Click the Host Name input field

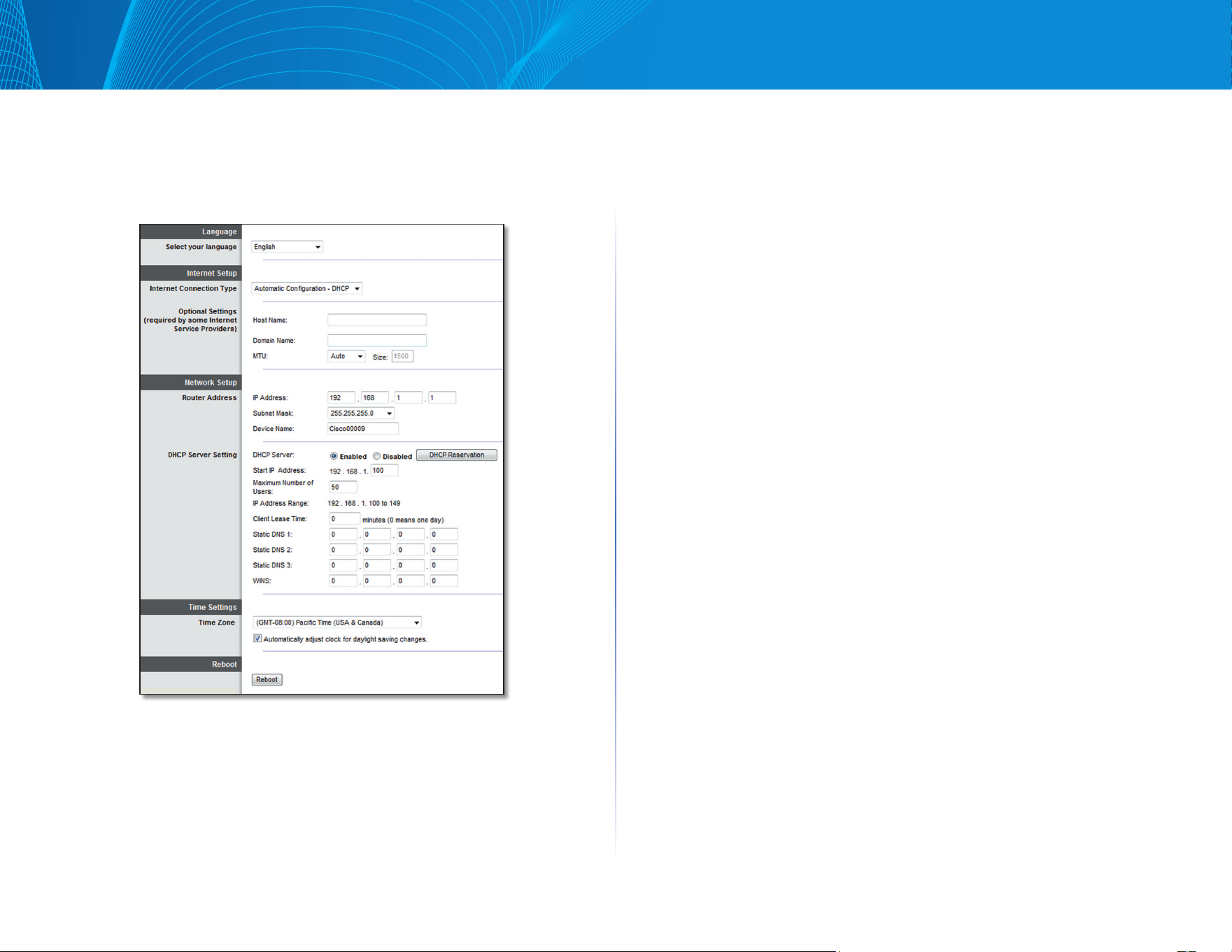(x=377, y=320)
